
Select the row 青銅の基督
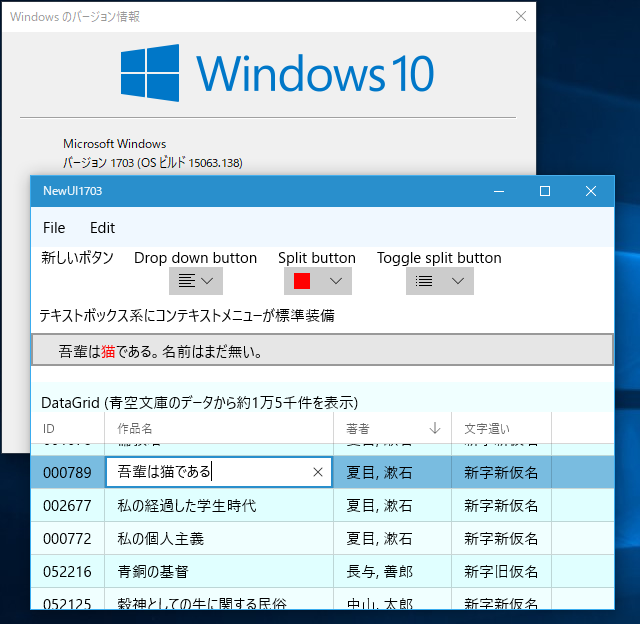click(322, 572)
